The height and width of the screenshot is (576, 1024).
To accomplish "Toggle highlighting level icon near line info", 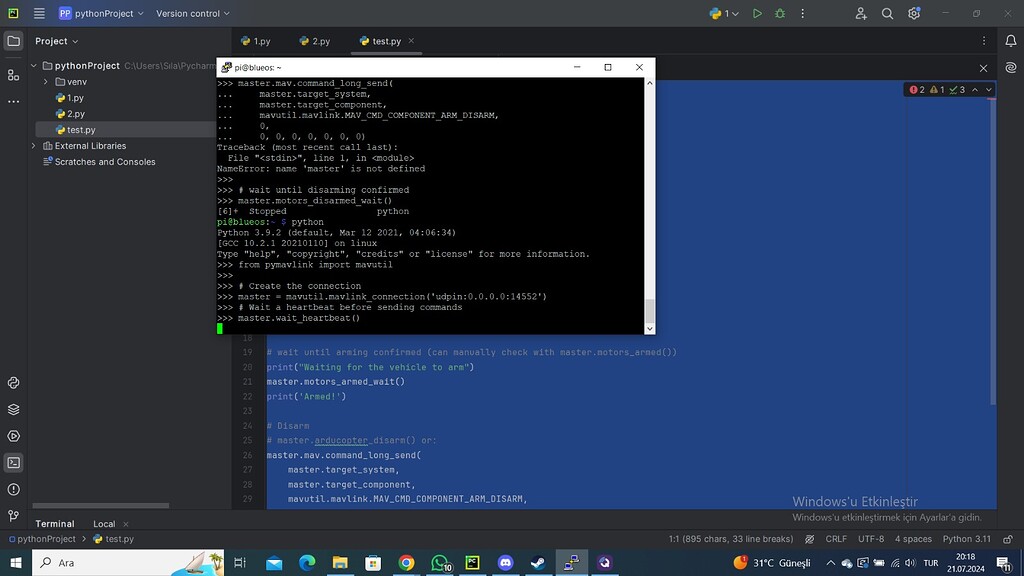I will [810, 539].
